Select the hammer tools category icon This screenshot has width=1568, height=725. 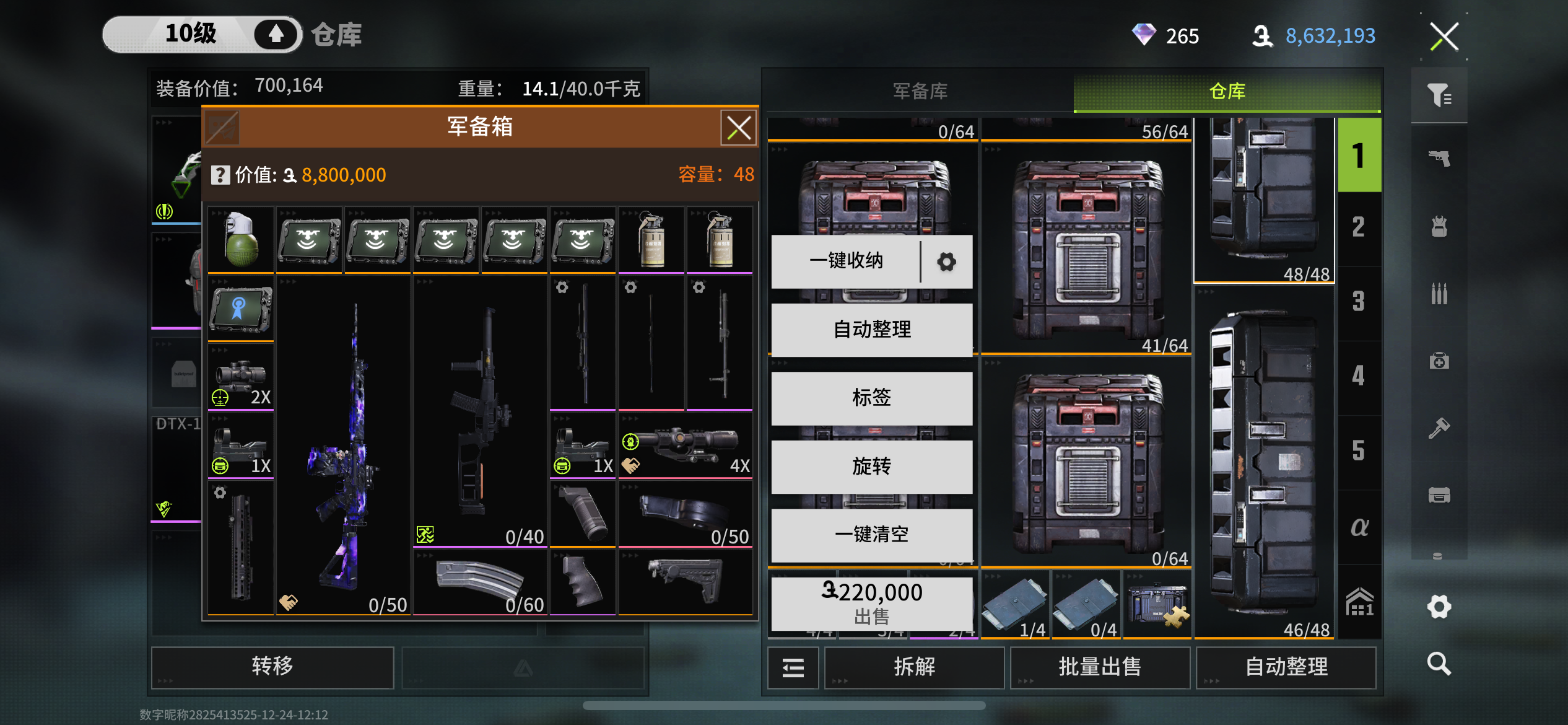(1439, 428)
